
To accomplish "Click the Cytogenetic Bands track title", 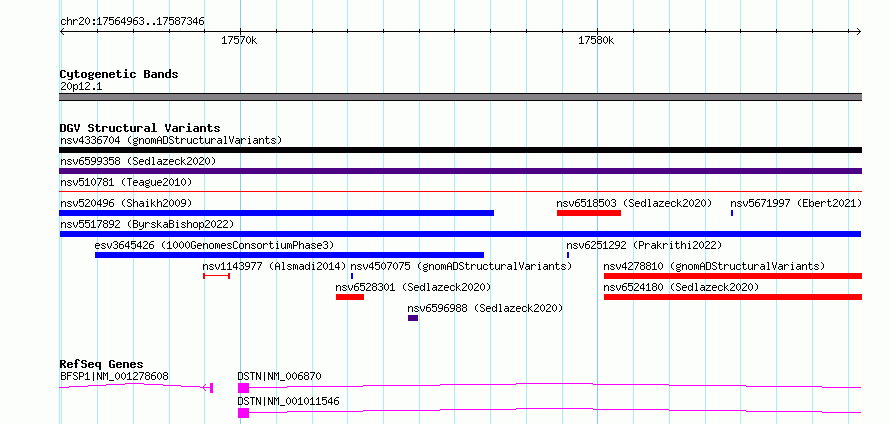I will 119,74.
